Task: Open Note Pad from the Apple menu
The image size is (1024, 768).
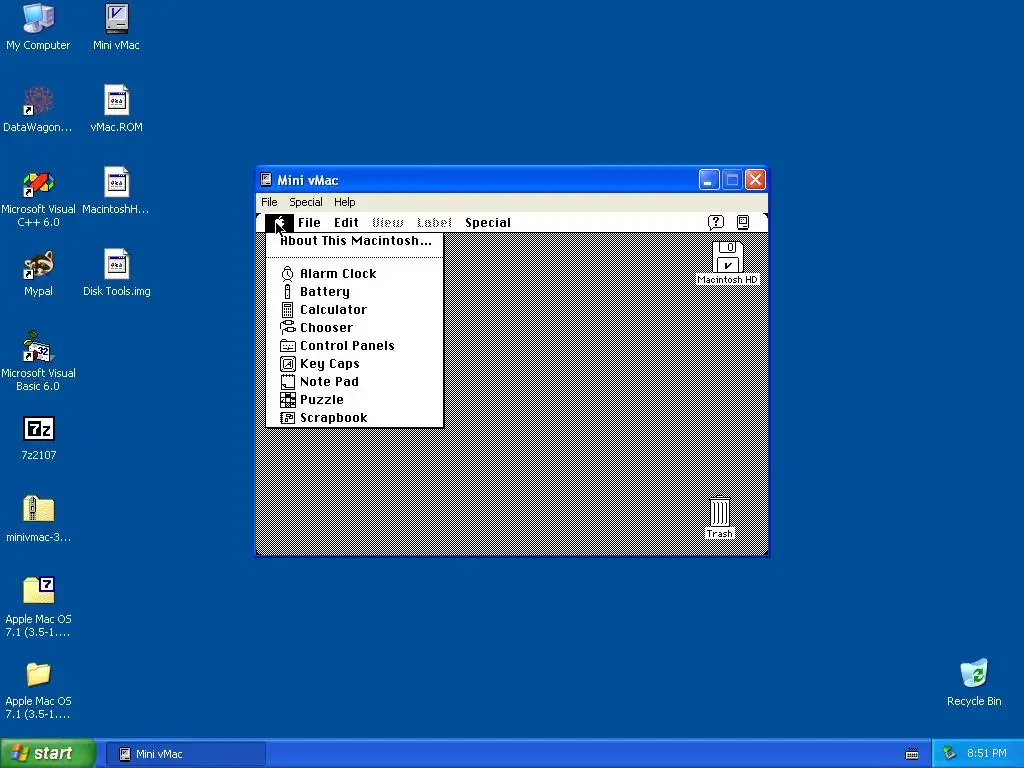Action: point(355,381)
